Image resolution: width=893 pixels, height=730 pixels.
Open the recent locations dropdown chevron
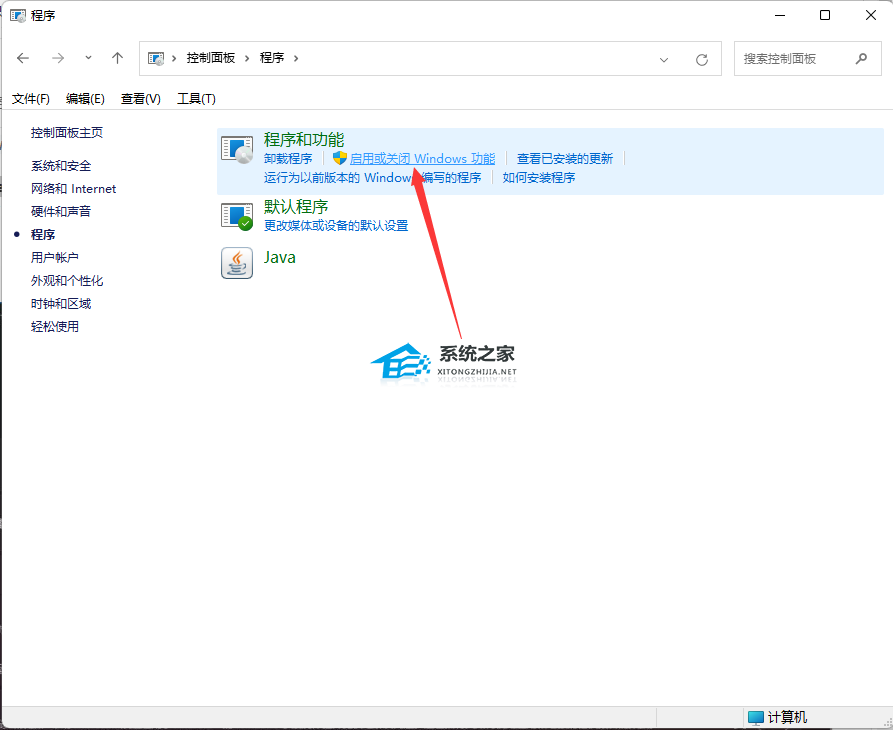coord(88,58)
